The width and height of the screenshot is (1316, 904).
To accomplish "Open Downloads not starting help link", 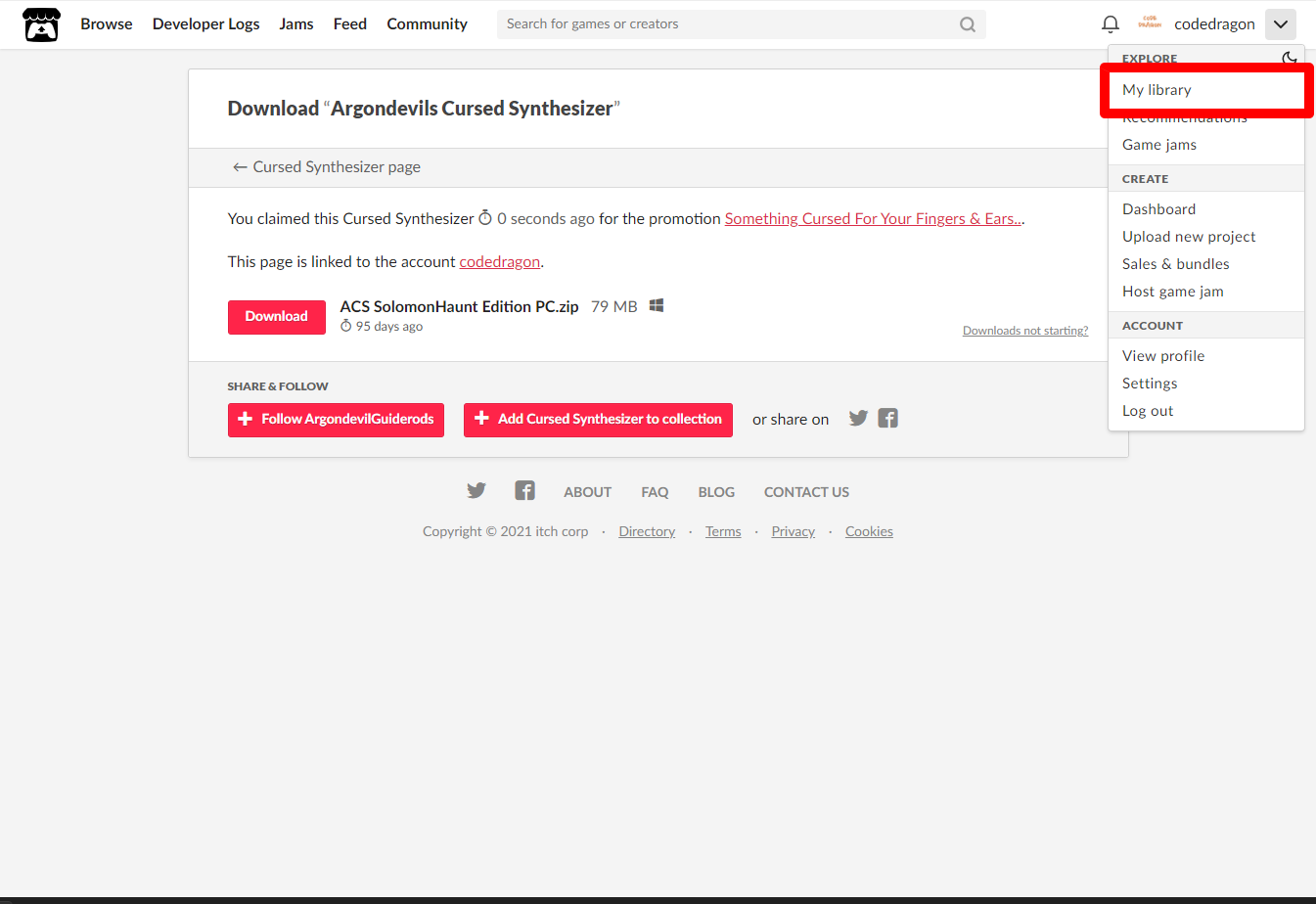I will point(1025,331).
